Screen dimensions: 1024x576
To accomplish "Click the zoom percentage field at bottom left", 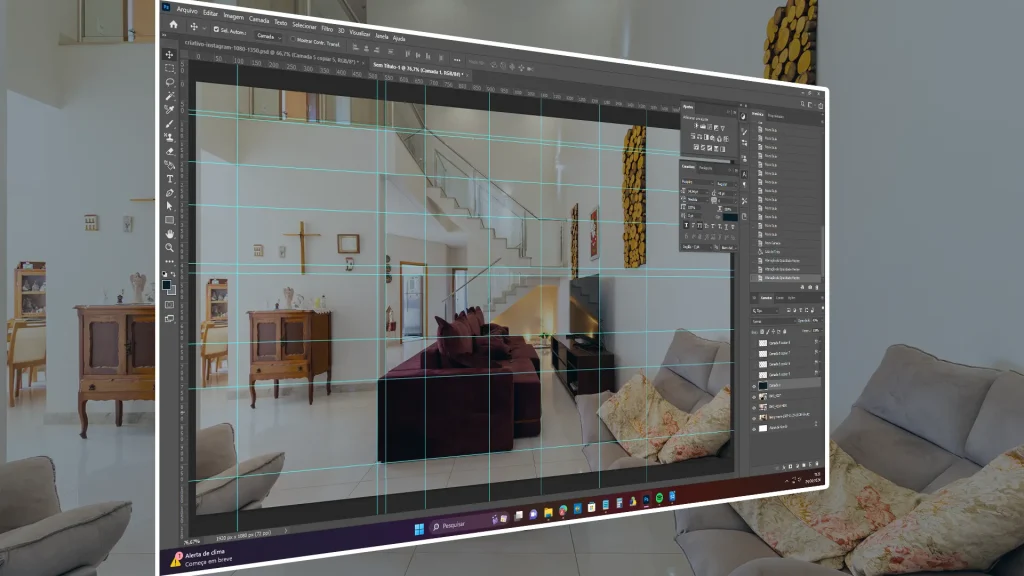I will 192,541.
